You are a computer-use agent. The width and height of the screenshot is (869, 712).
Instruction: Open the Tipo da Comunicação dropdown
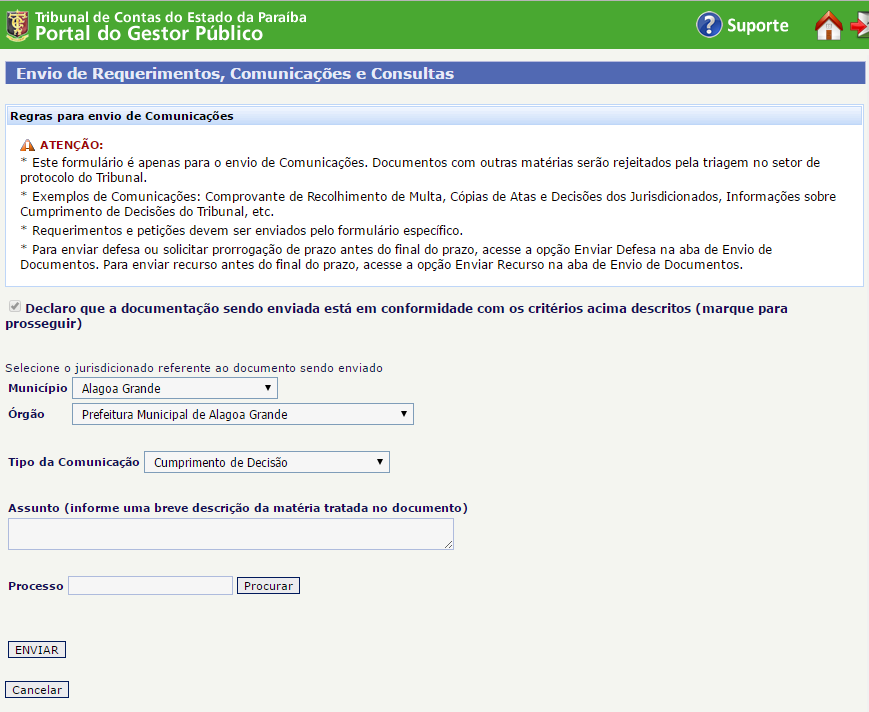[266, 462]
